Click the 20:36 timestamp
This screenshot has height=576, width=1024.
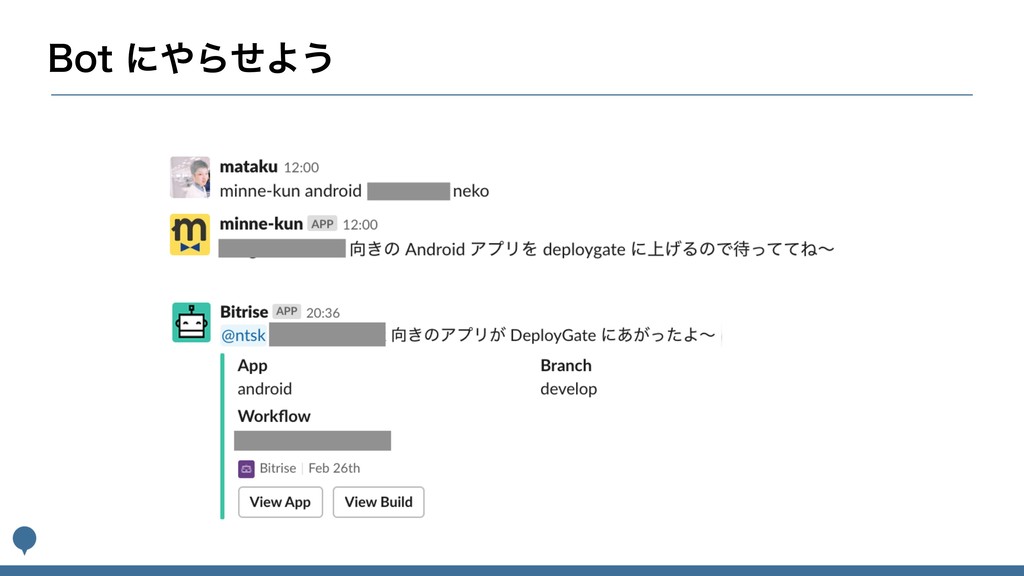pos(323,313)
